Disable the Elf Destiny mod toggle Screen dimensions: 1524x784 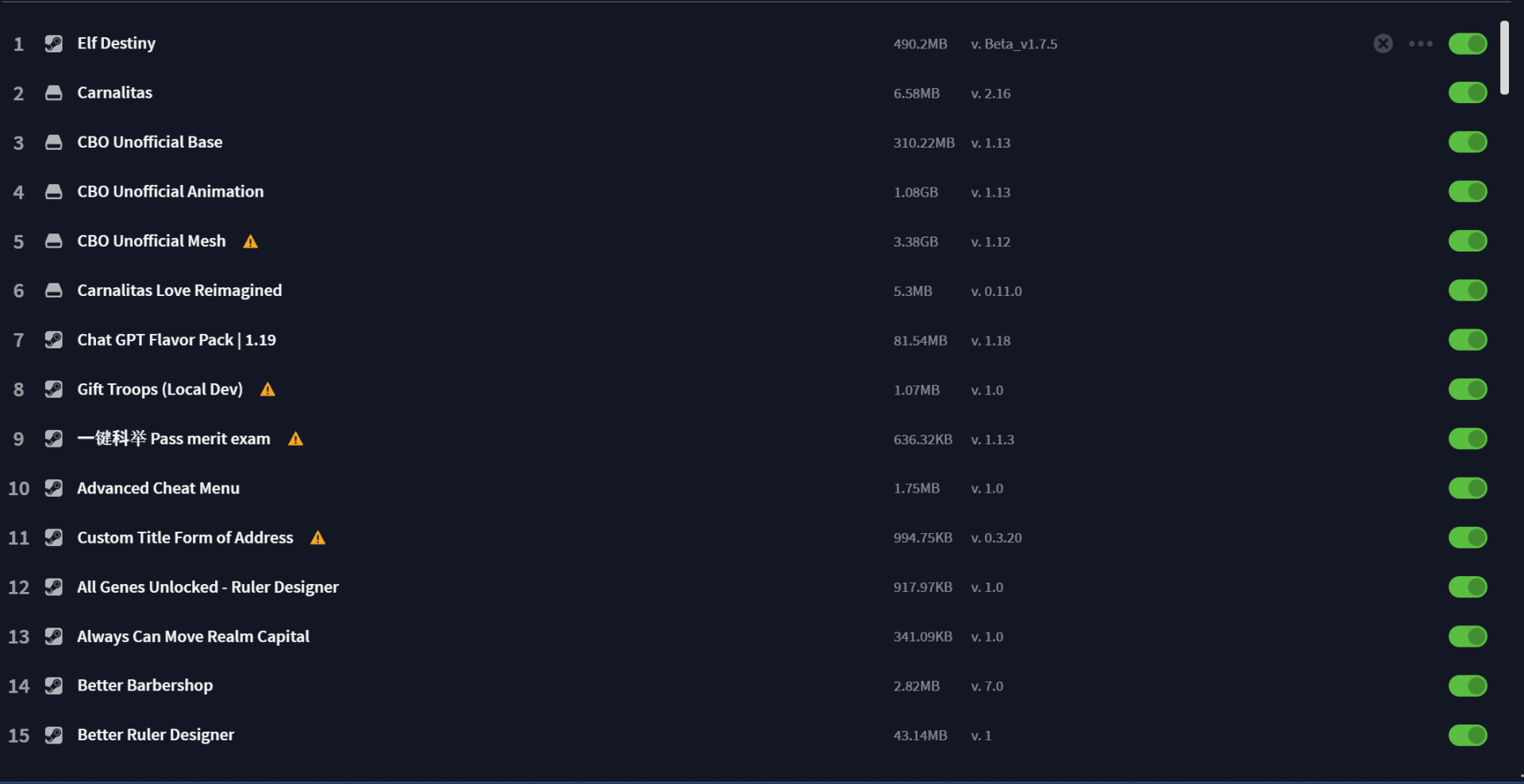[x=1468, y=44]
